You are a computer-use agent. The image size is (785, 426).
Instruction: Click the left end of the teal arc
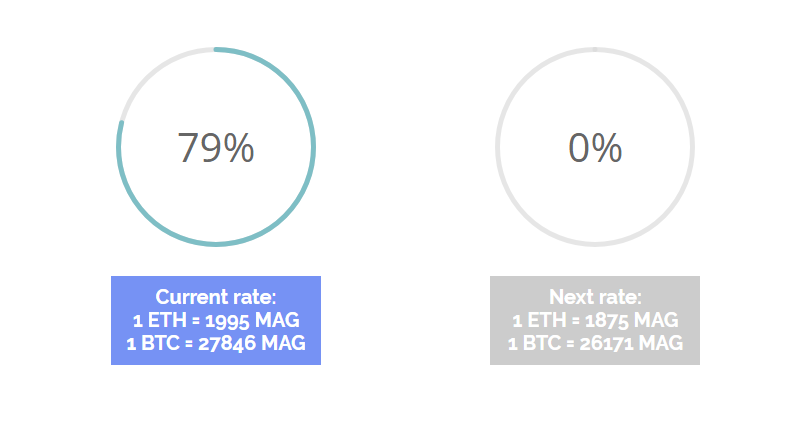[120, 125]
